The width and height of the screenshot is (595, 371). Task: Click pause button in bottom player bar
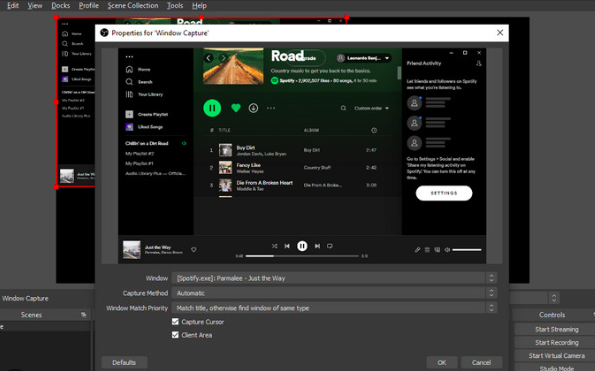[302, 246]
